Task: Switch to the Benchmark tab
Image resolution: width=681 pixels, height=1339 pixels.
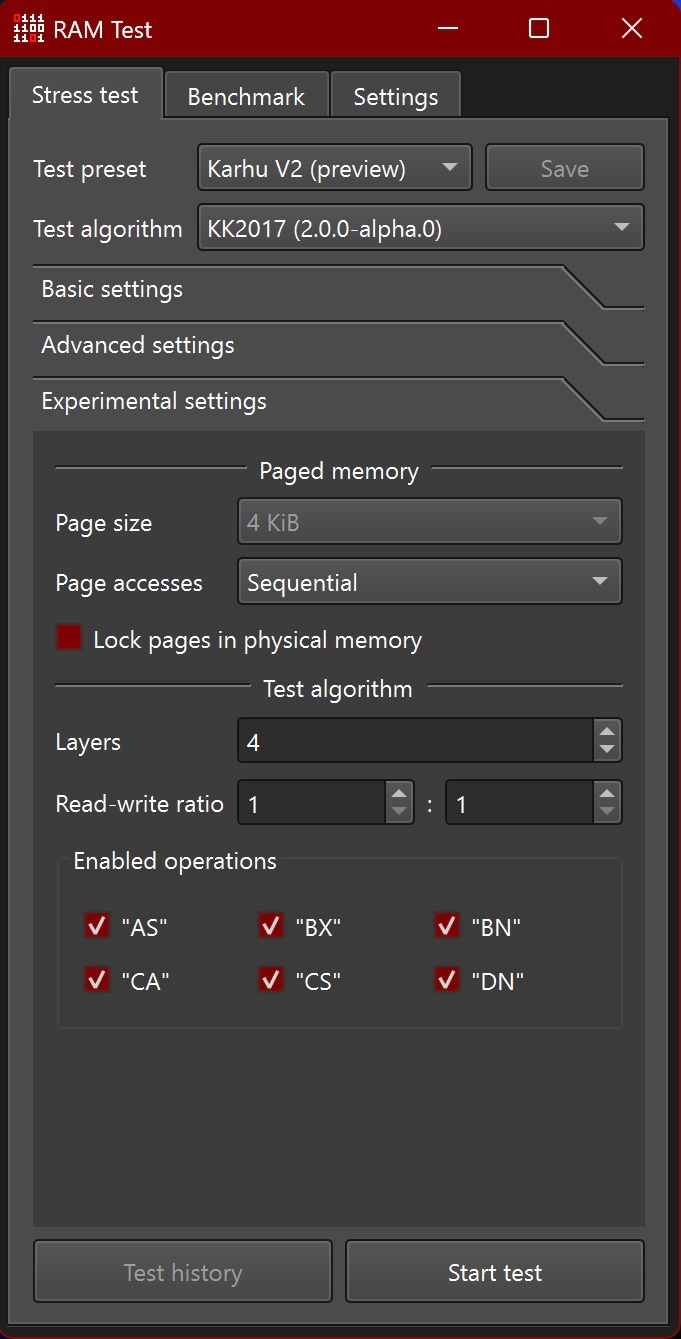Action: pos(246,97)
